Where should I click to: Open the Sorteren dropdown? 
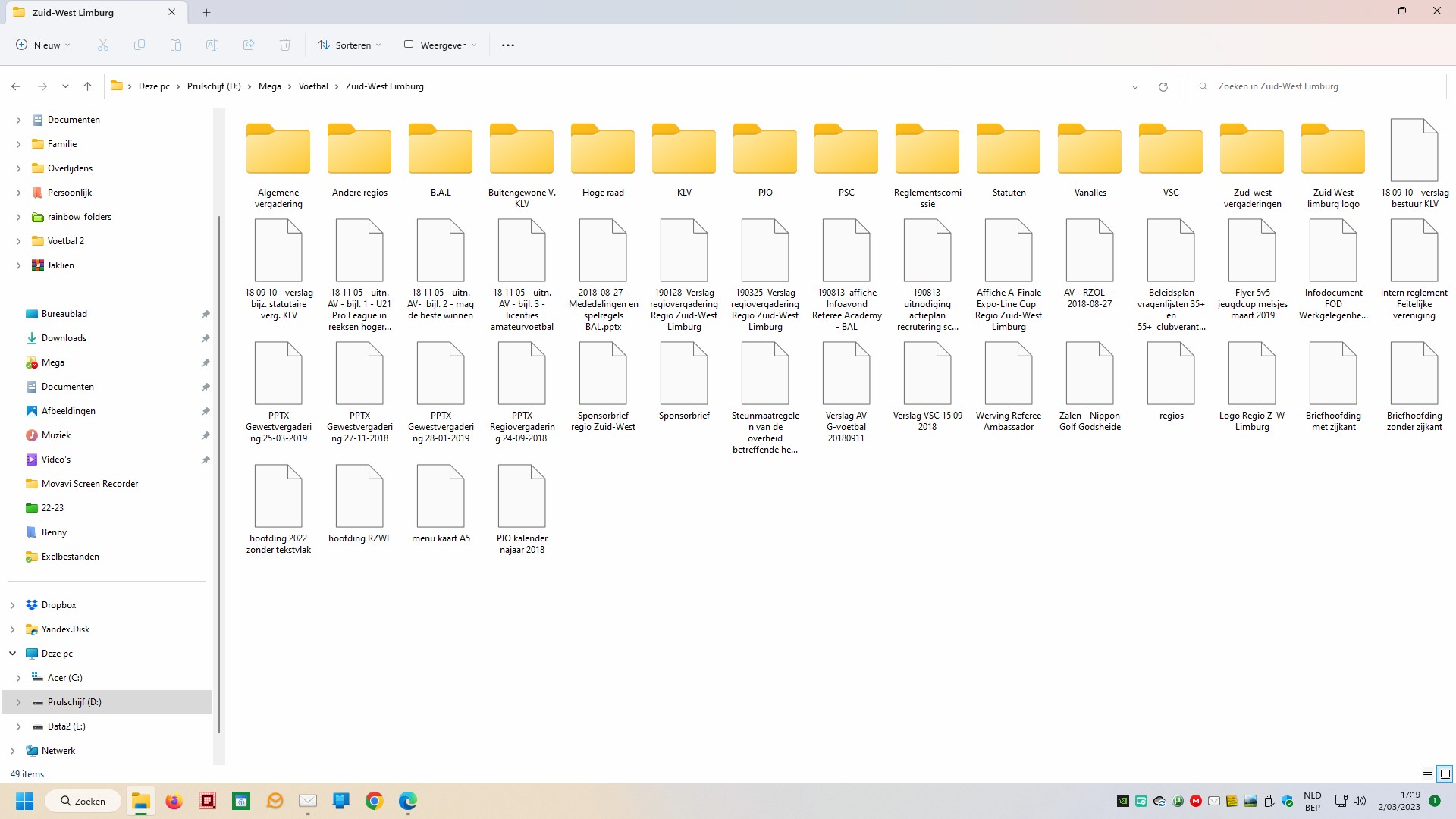tap(350, 45)
